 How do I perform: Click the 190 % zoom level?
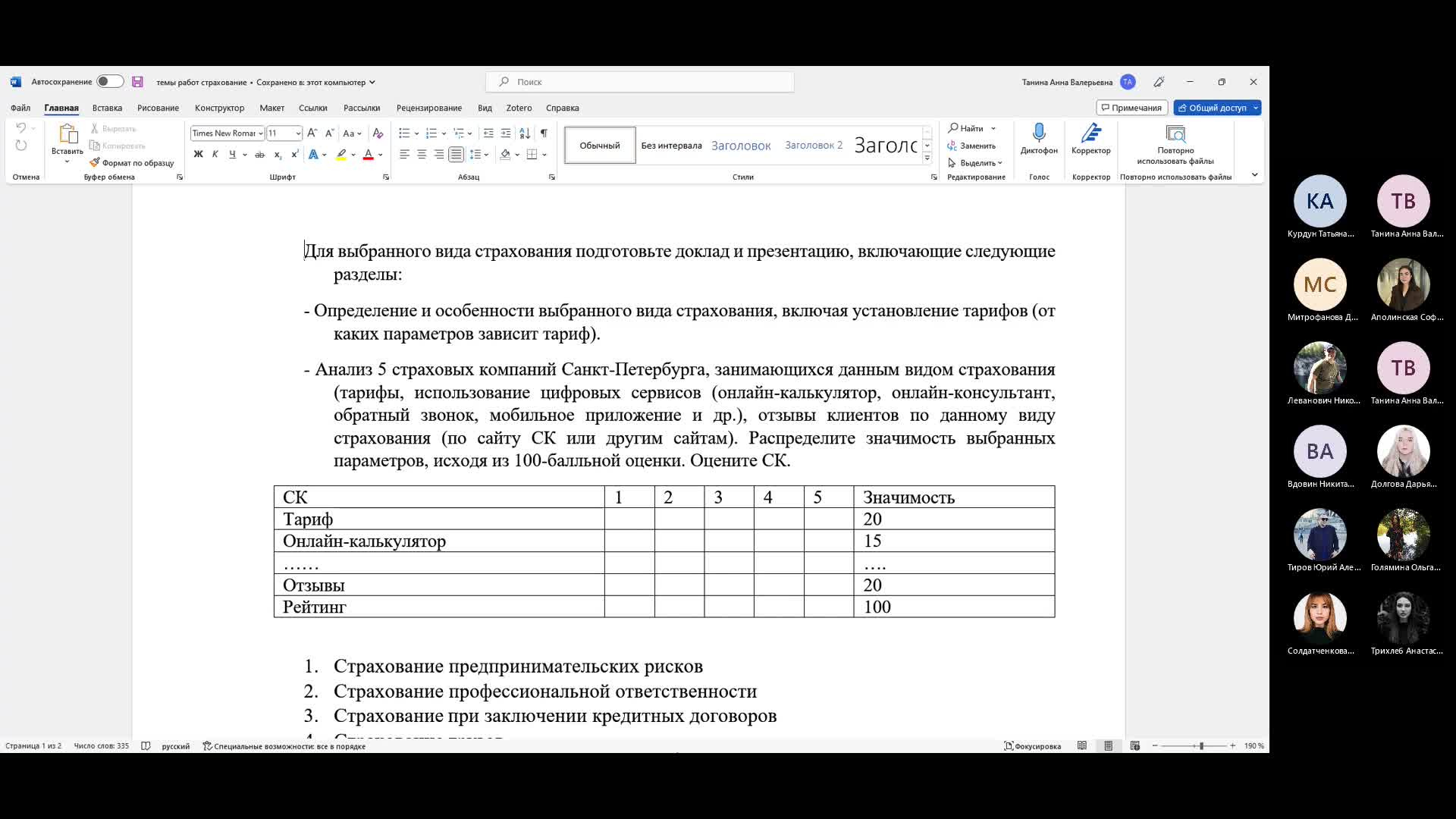point(1254,746)
